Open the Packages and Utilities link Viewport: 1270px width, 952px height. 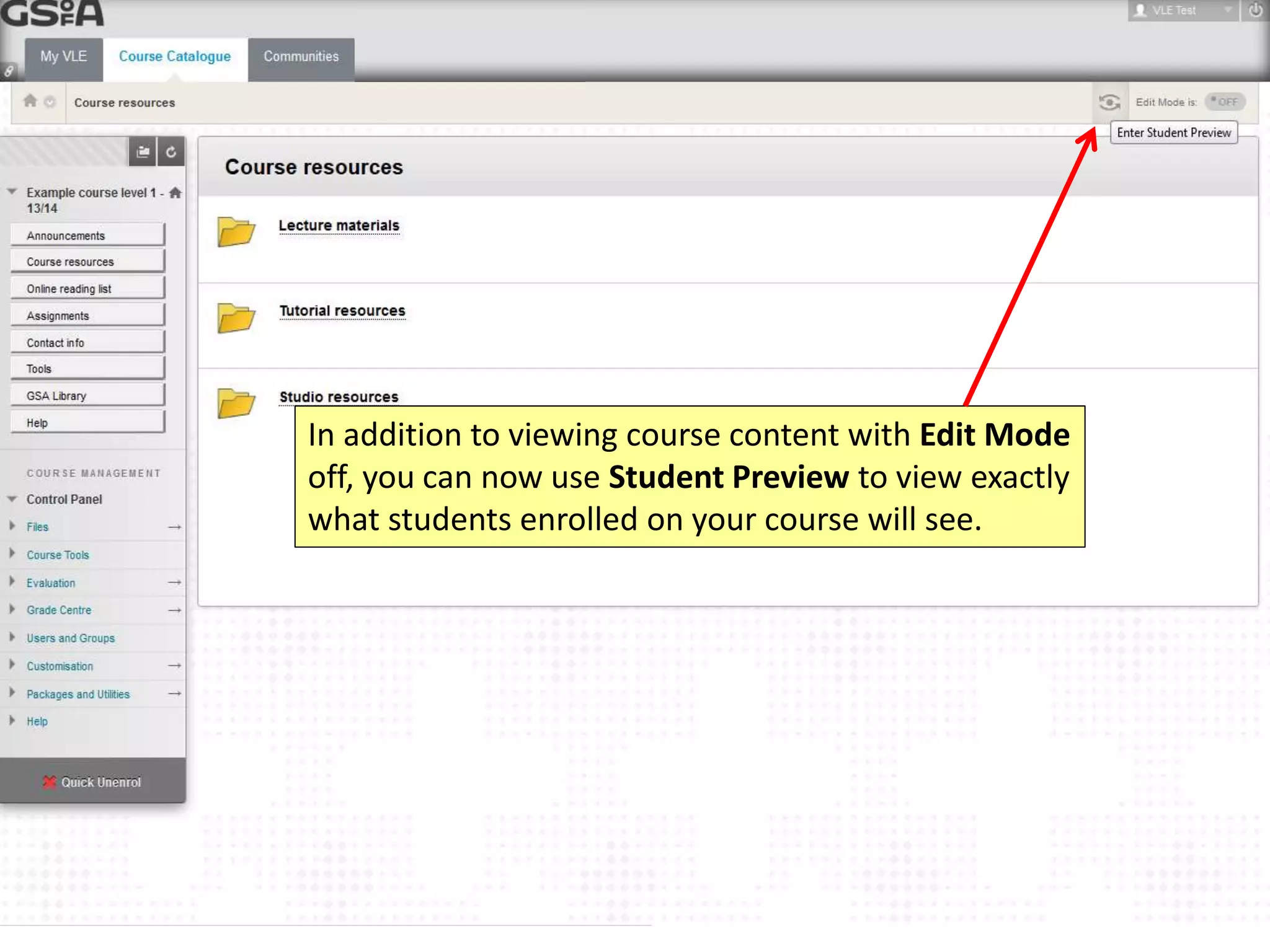coord(78,694)
